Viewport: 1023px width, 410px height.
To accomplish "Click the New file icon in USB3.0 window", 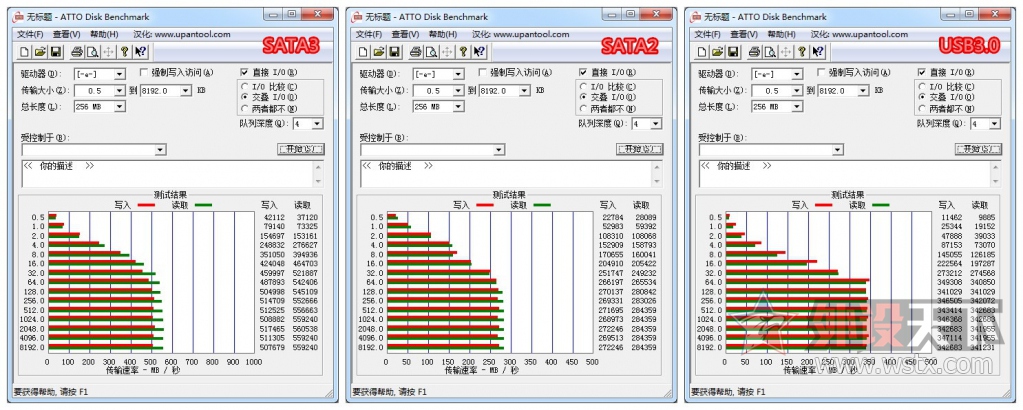I will [x=701, y=52].
